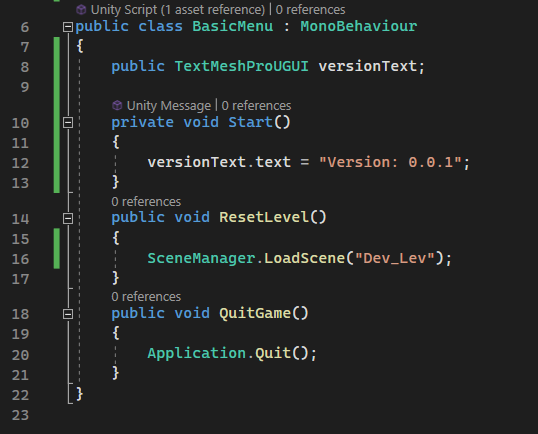Select line number 12 in the gutter

click(20, 163)
